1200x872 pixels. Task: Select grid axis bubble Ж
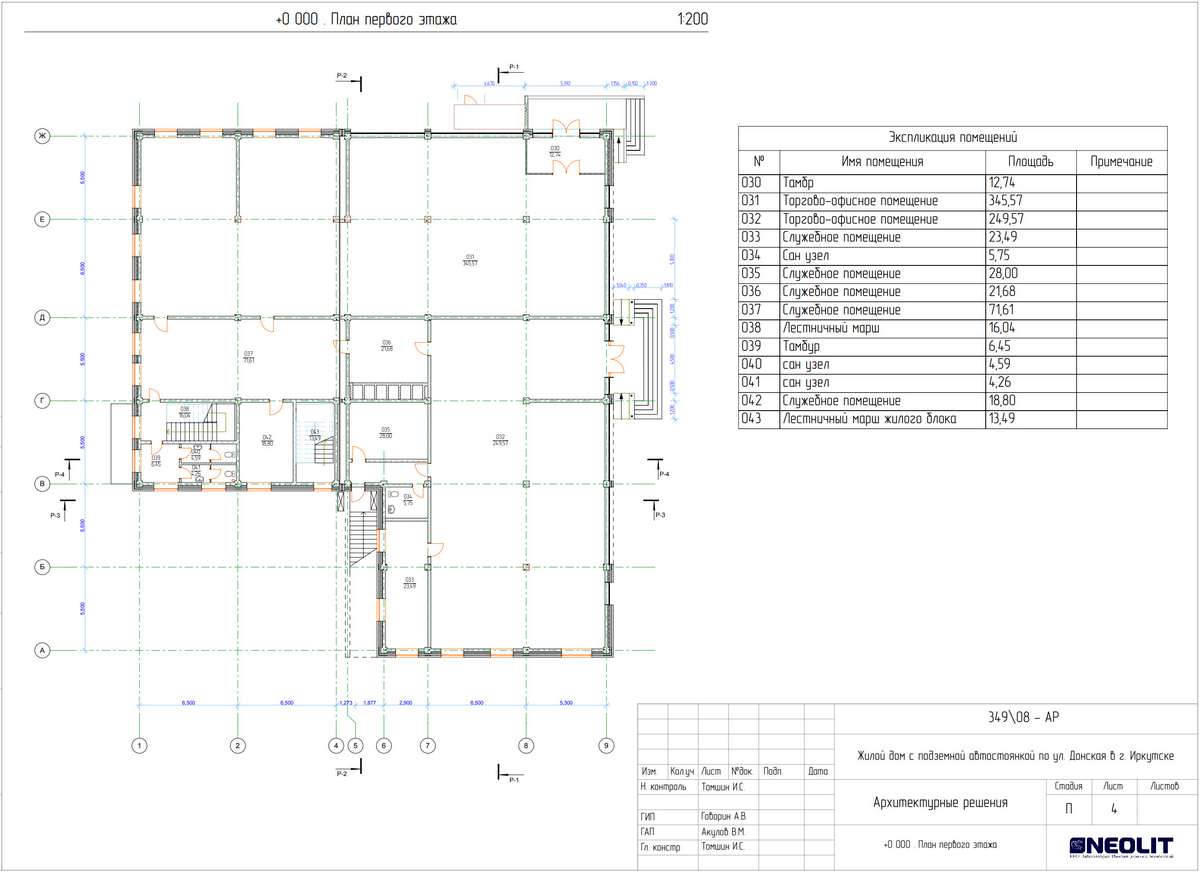43,135
